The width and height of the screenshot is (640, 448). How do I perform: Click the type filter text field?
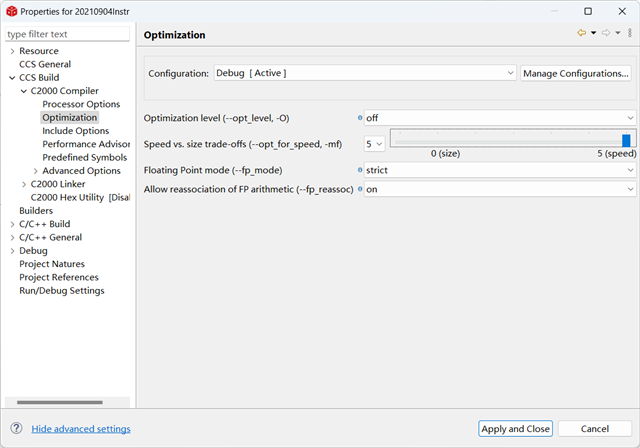pyautogui.click(x=68, y=34)
